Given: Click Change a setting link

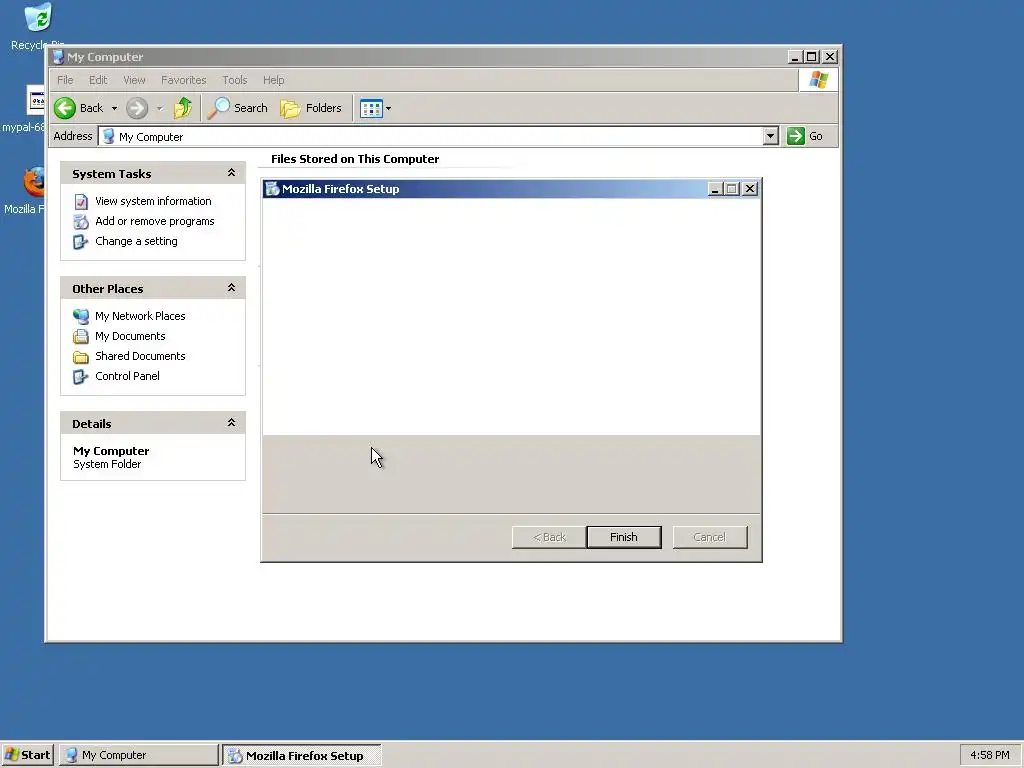Looking at the screenshot, I should (x=136, y=241).
